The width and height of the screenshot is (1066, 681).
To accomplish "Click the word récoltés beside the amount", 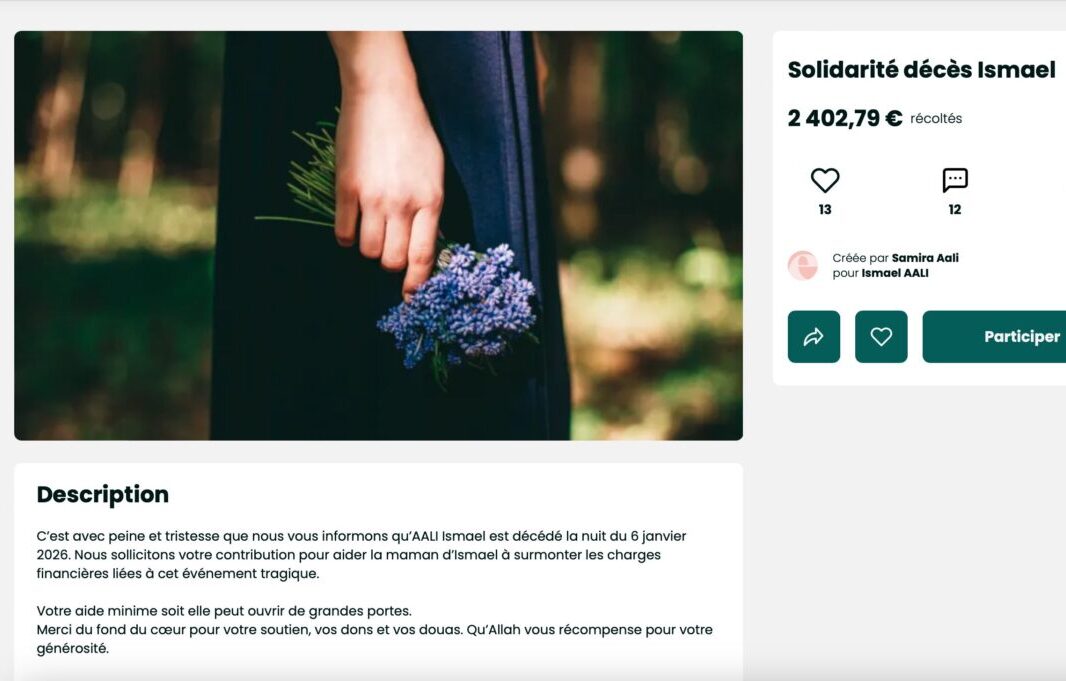I will pyautogui.click(x=936, y=119).
